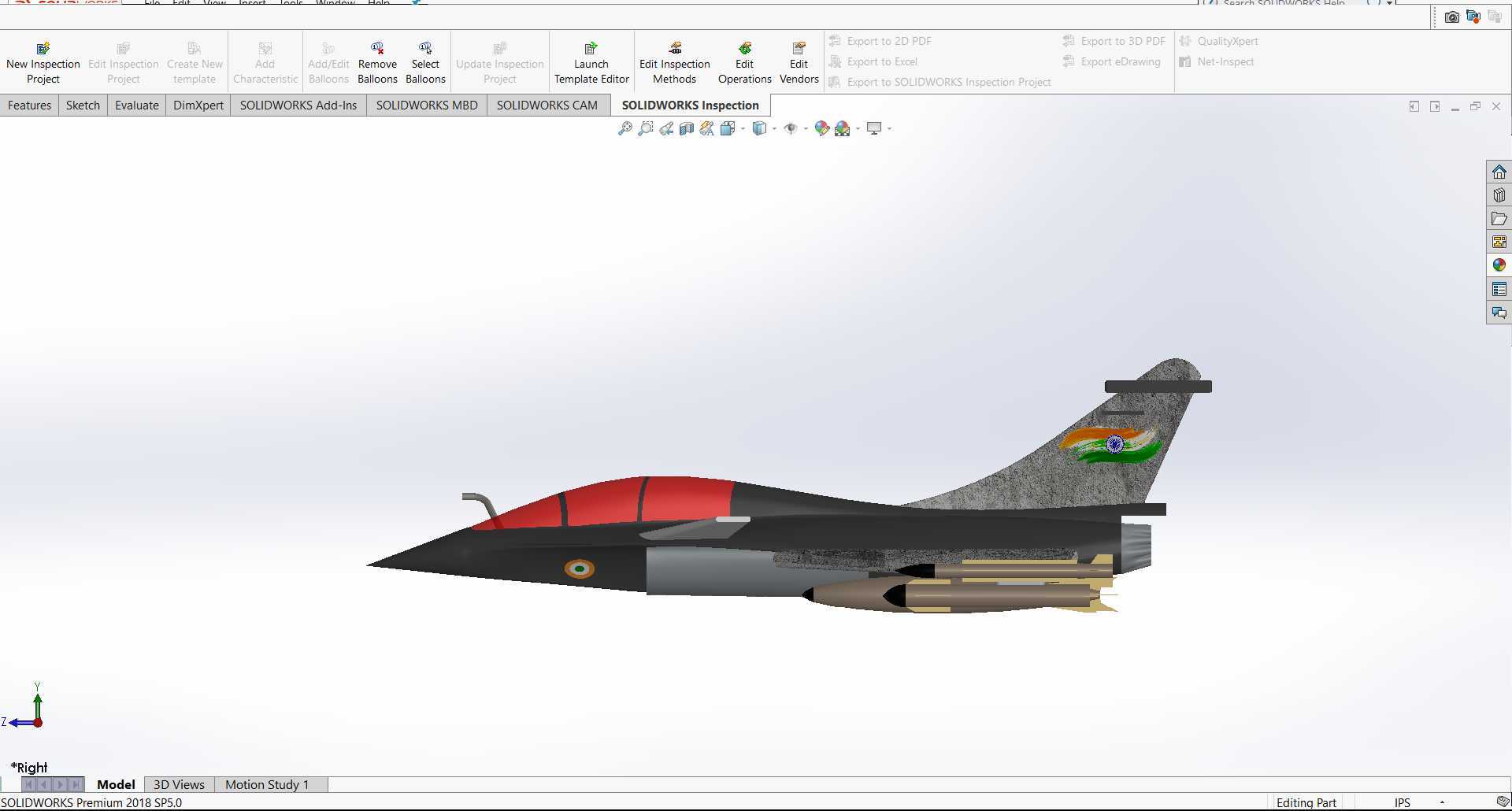Open the SOLIDWORKS MBD tab

click(427, 106)
